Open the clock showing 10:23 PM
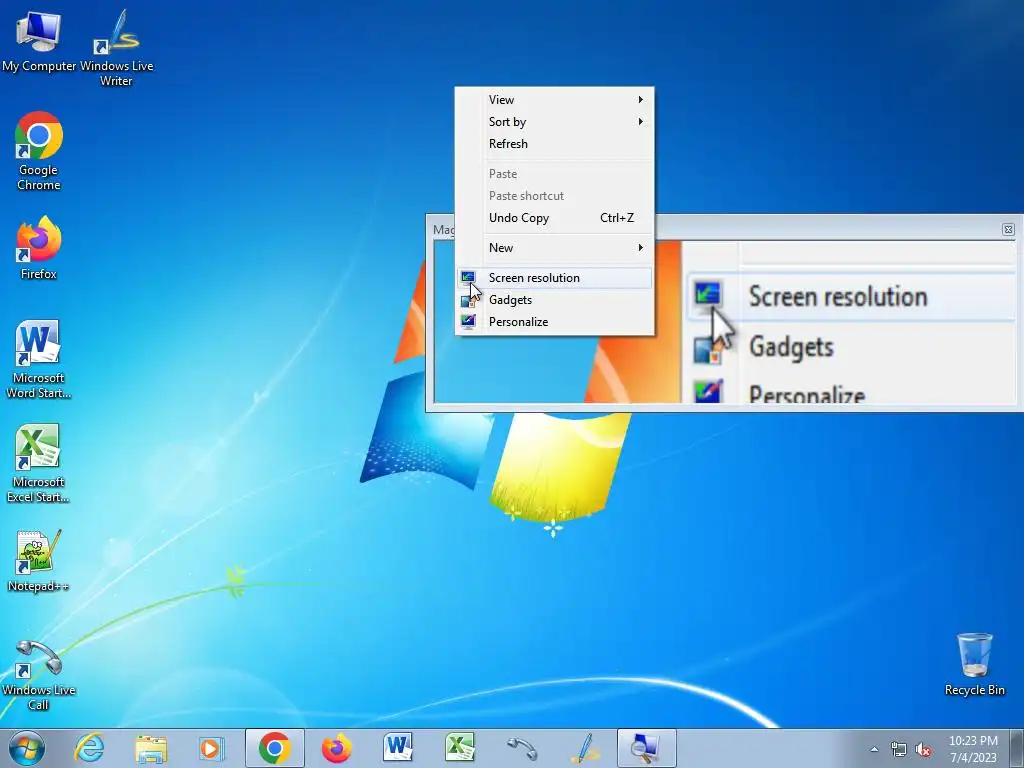The height and width of the screenshot is (768, 1024). (973, 749)
